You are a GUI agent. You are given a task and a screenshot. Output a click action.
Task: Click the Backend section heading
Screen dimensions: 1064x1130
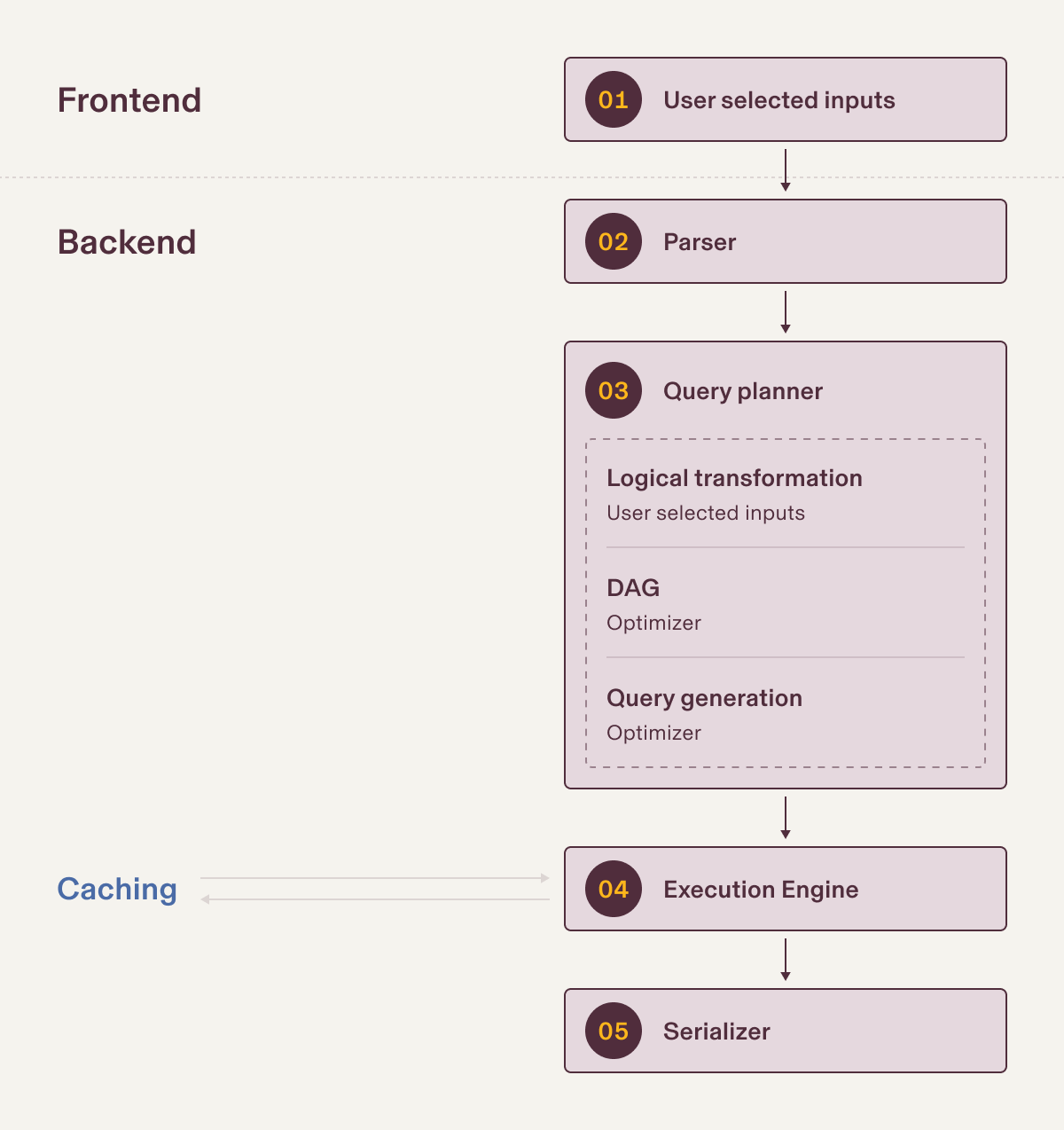pos(127,242)
